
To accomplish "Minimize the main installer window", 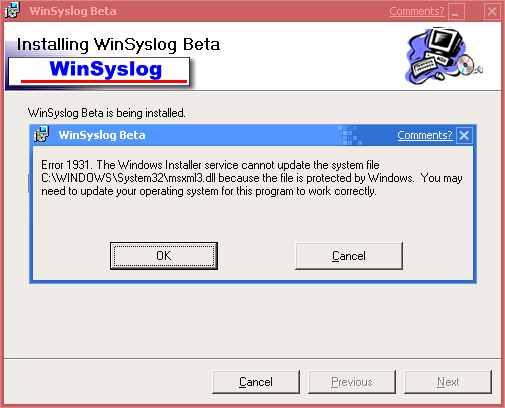I will pos(457,11).
